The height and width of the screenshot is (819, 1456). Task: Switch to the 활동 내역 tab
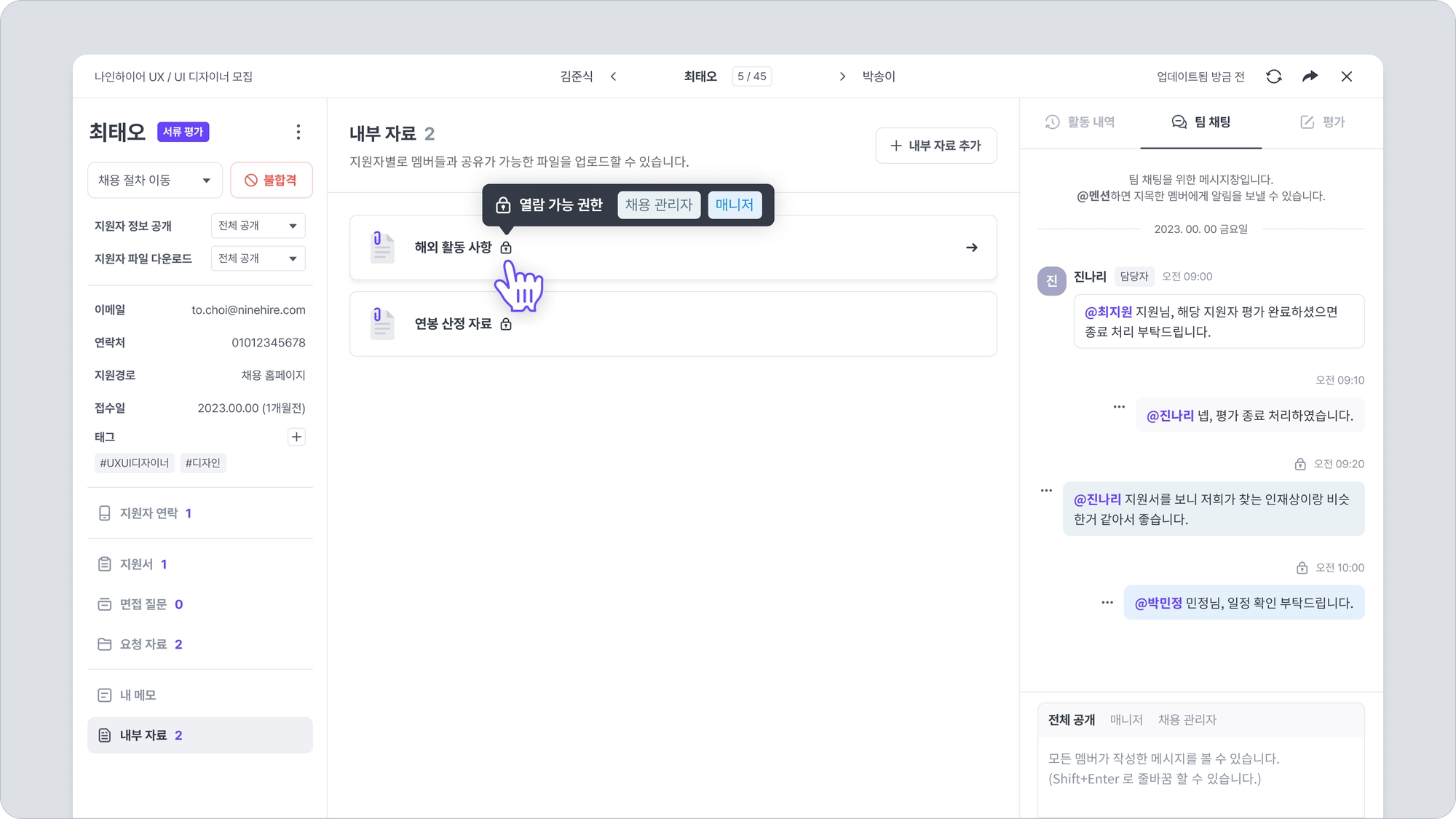(1080, 122)
